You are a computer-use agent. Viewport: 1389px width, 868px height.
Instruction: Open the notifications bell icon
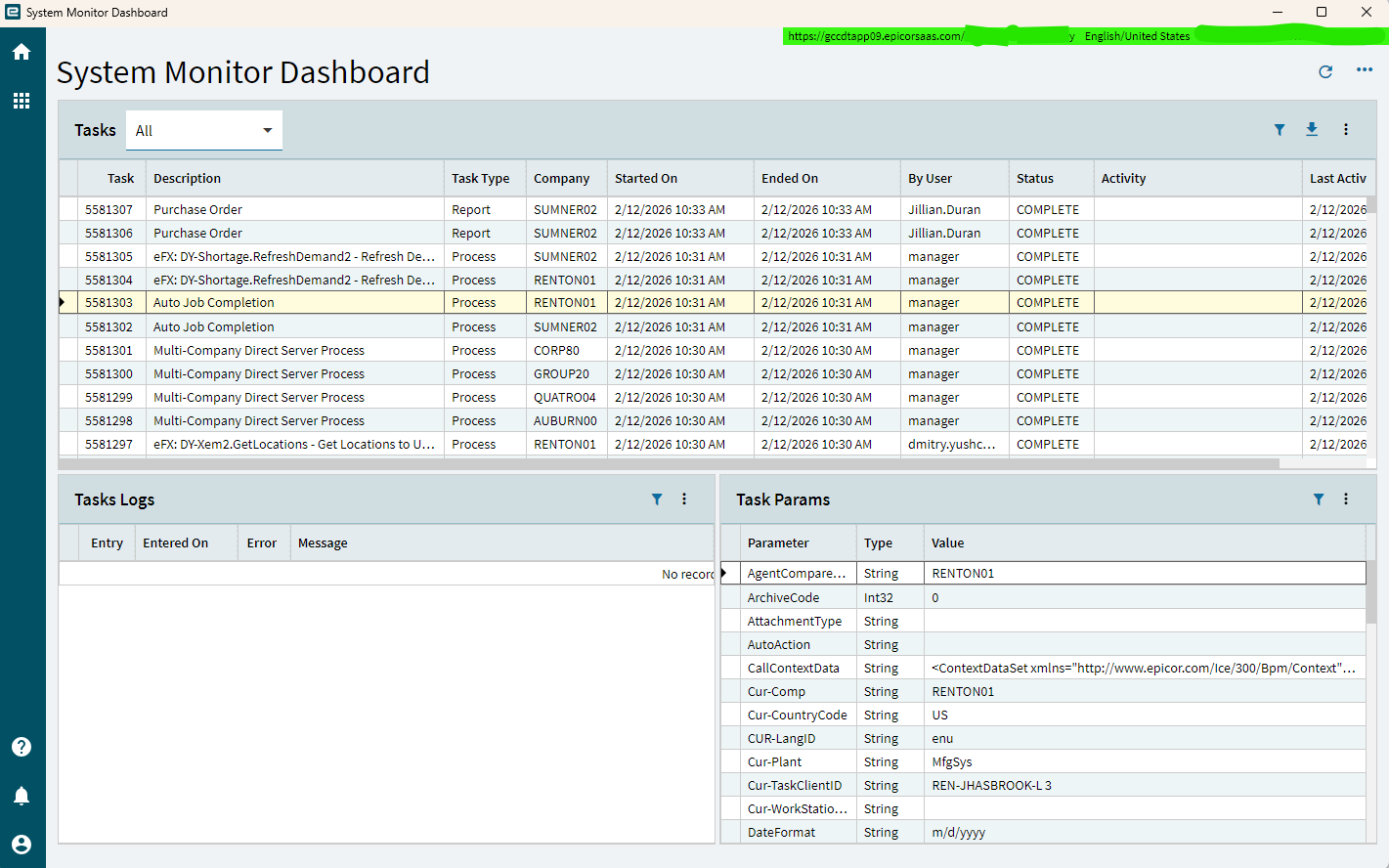[22, 796]
